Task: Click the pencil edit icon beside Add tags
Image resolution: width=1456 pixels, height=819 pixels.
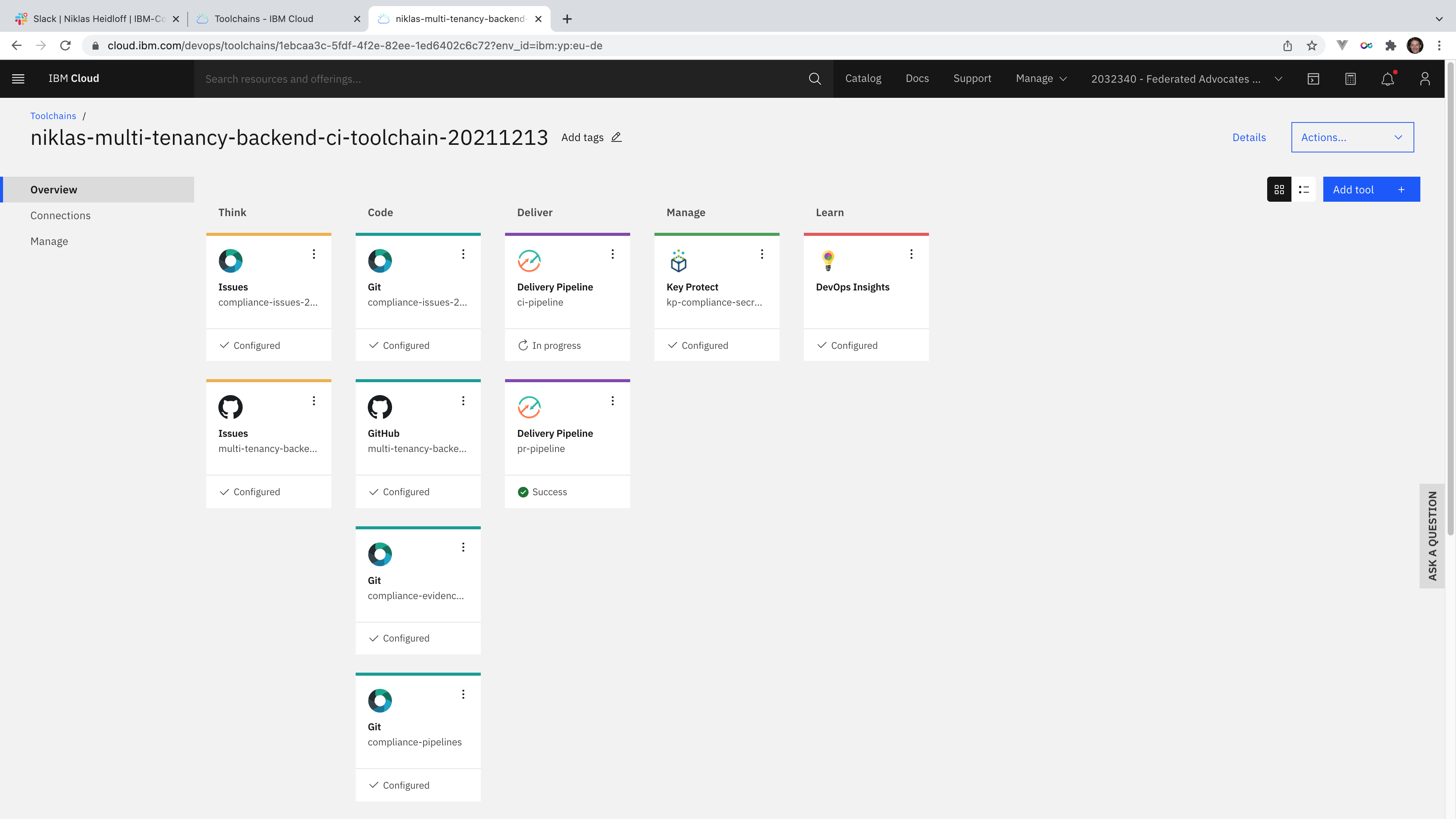Action: pos(616,137)
